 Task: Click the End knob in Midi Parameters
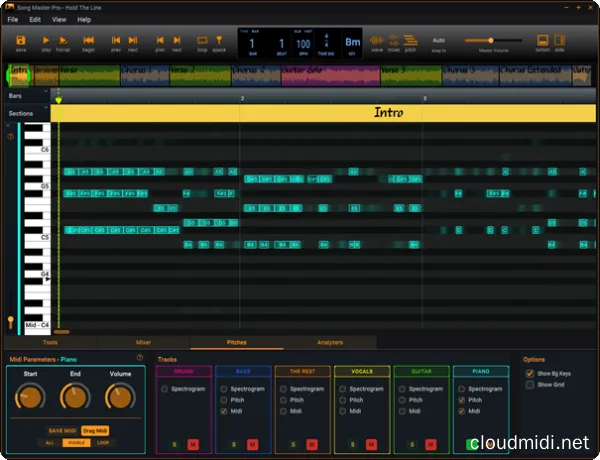click(75, 397)
